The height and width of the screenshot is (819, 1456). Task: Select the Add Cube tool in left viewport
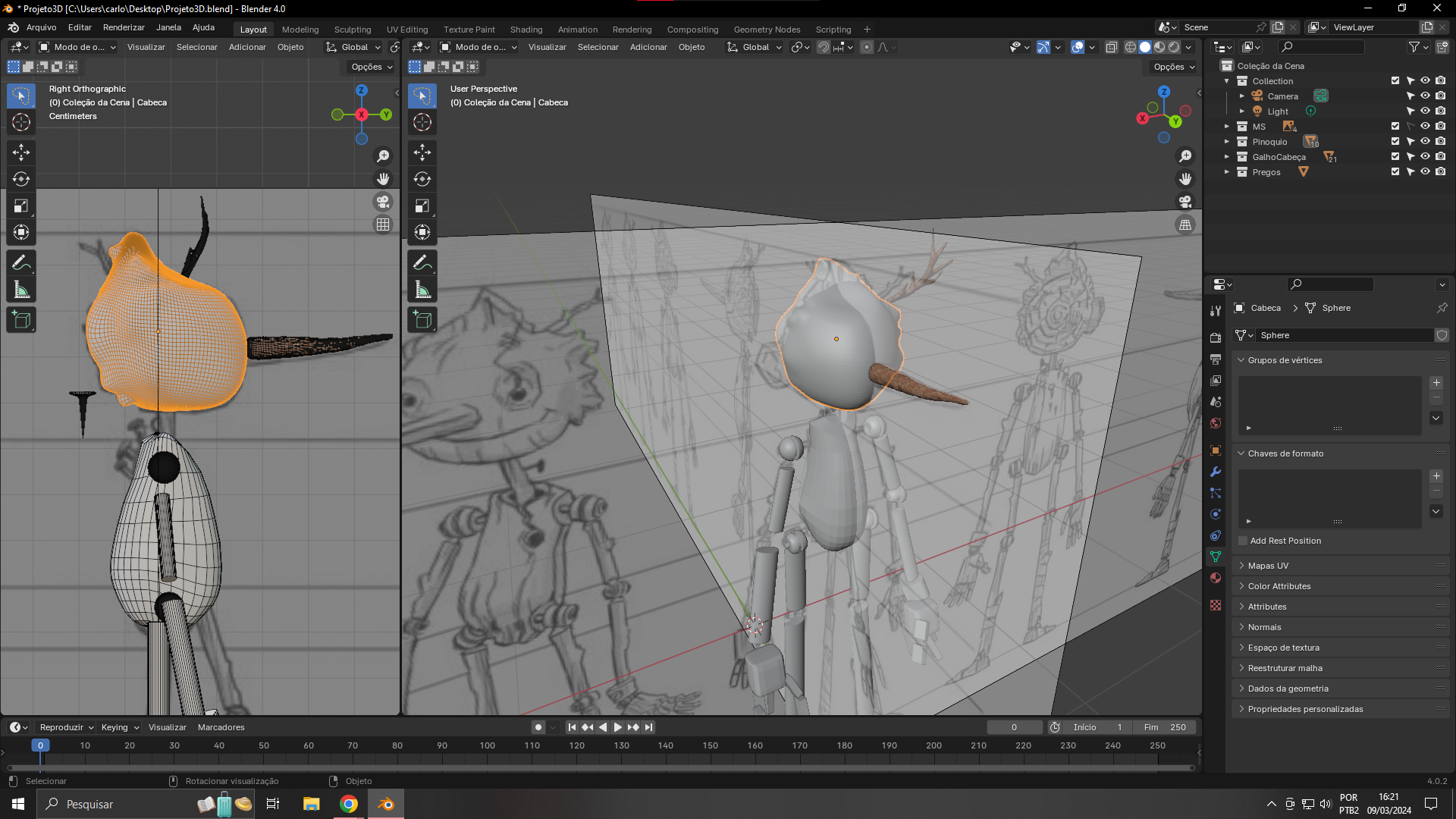pyautogui.click(x=21, y=320)
